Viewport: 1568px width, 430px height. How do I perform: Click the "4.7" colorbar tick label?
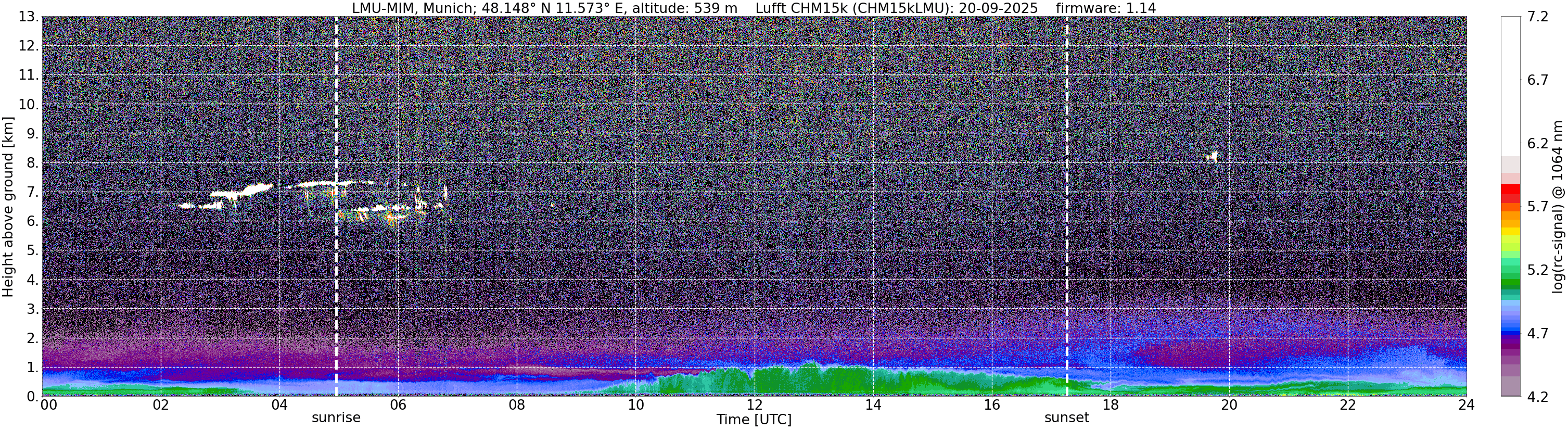tap(1538, 333)
